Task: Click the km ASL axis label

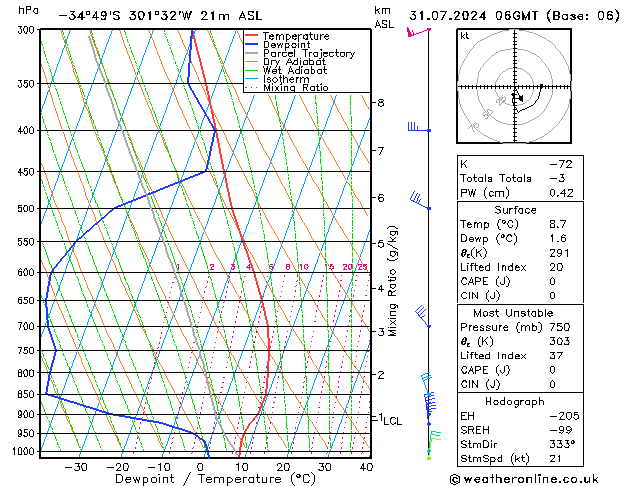Action: [384, 17]
